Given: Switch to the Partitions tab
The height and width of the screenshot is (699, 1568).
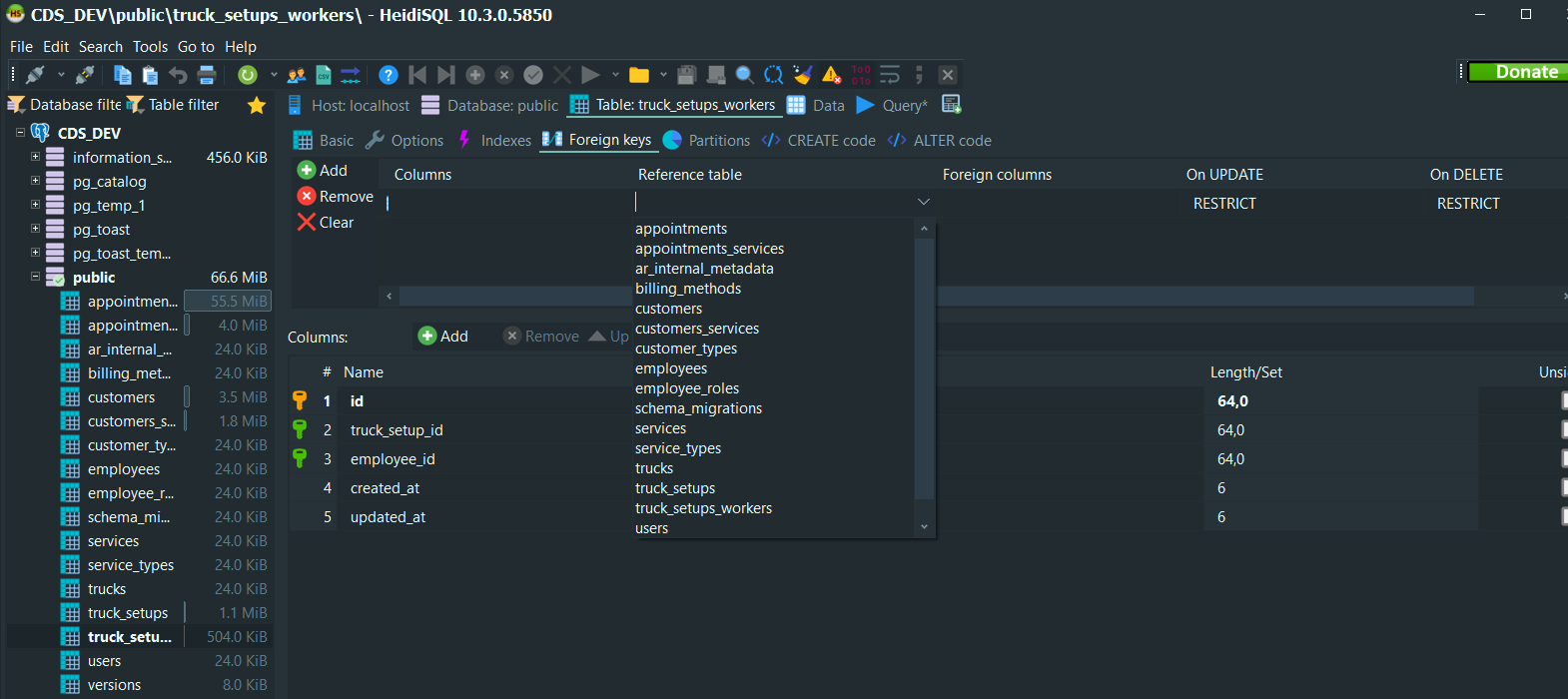Looking at the screenshot, I should [706, 141].
